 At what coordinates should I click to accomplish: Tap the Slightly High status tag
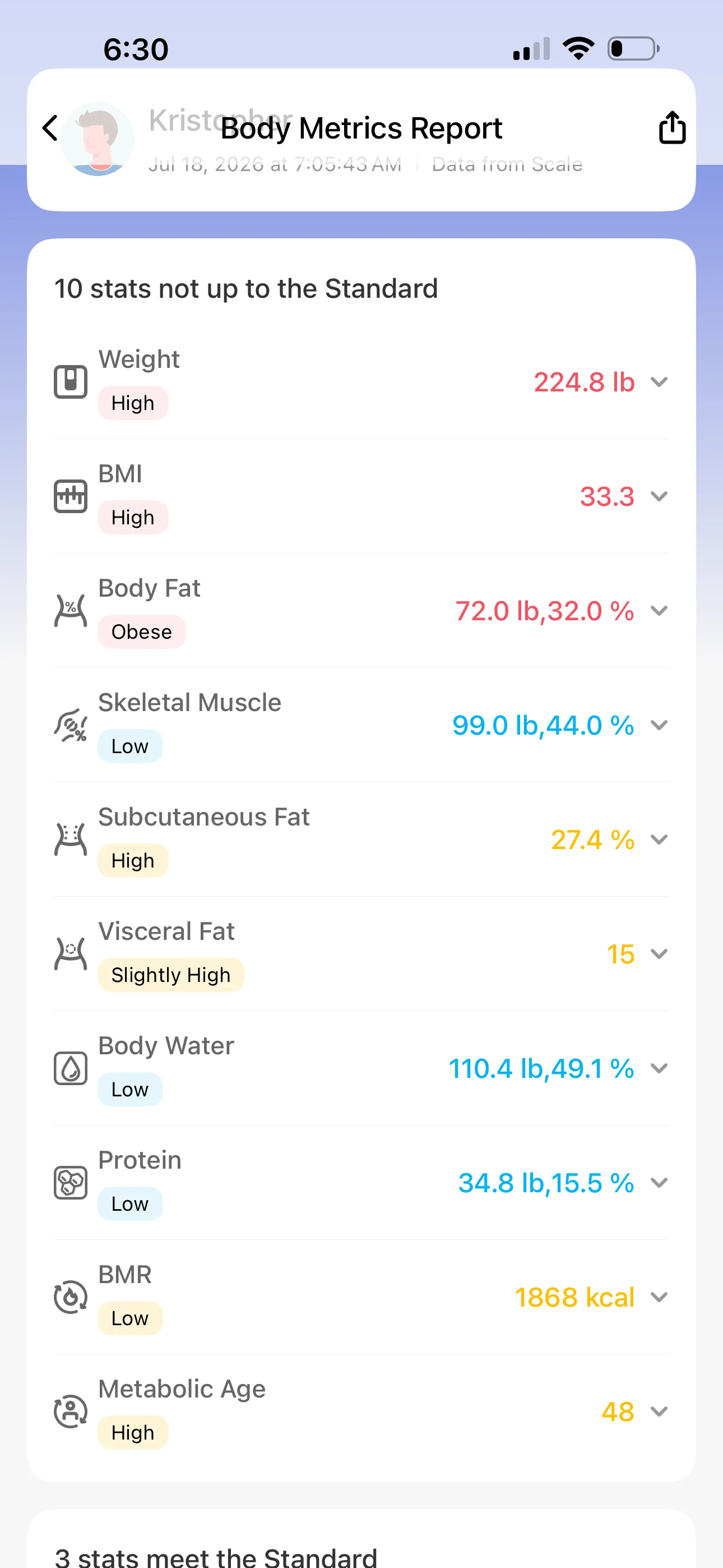171,975
